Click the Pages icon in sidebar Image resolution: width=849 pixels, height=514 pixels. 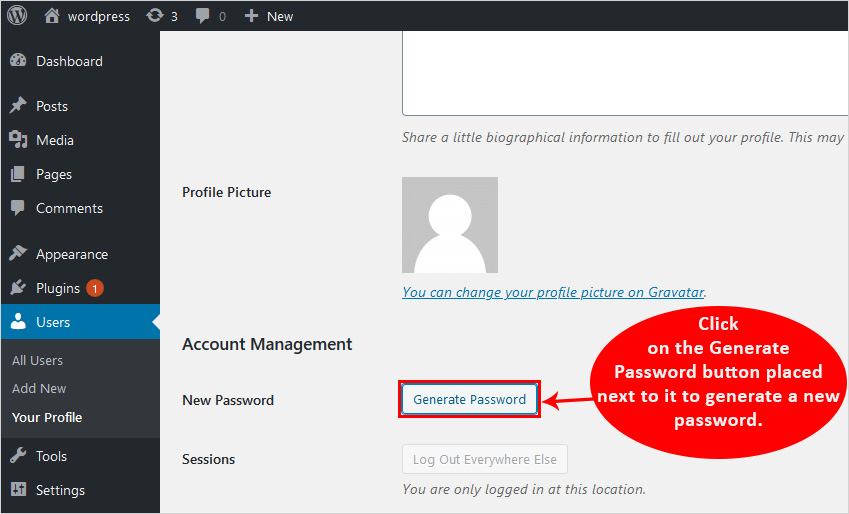[18, 174]
